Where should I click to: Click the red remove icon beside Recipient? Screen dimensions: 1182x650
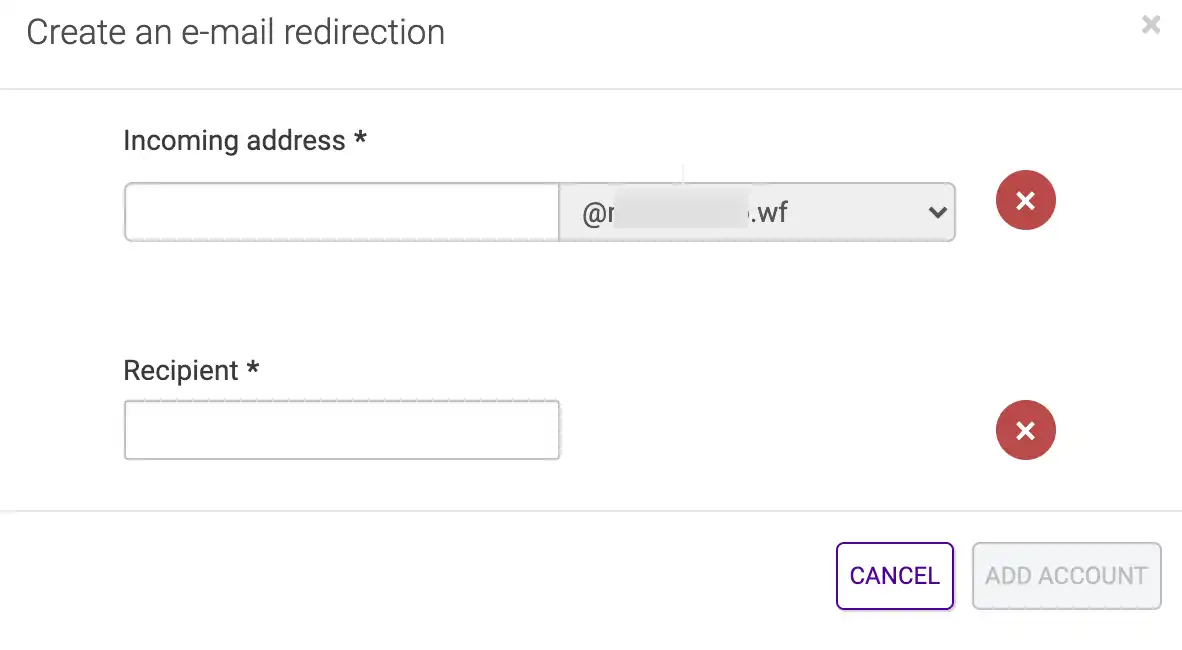1025,430
